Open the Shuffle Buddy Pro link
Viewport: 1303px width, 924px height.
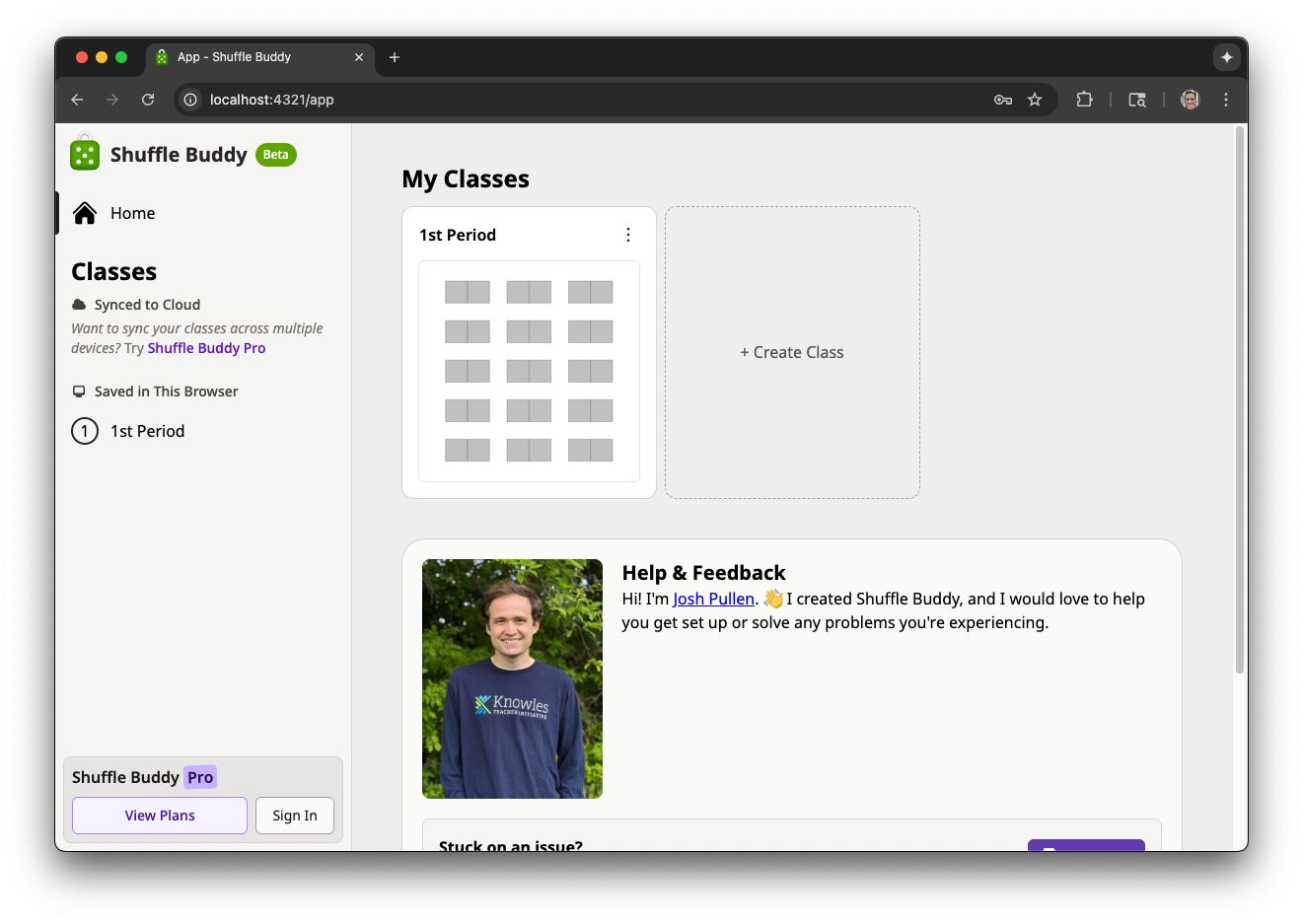click(x=206, y=348)
